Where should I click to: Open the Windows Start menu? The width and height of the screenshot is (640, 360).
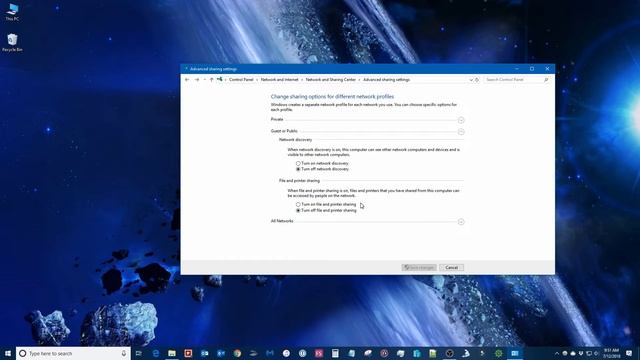click(8, 353)
